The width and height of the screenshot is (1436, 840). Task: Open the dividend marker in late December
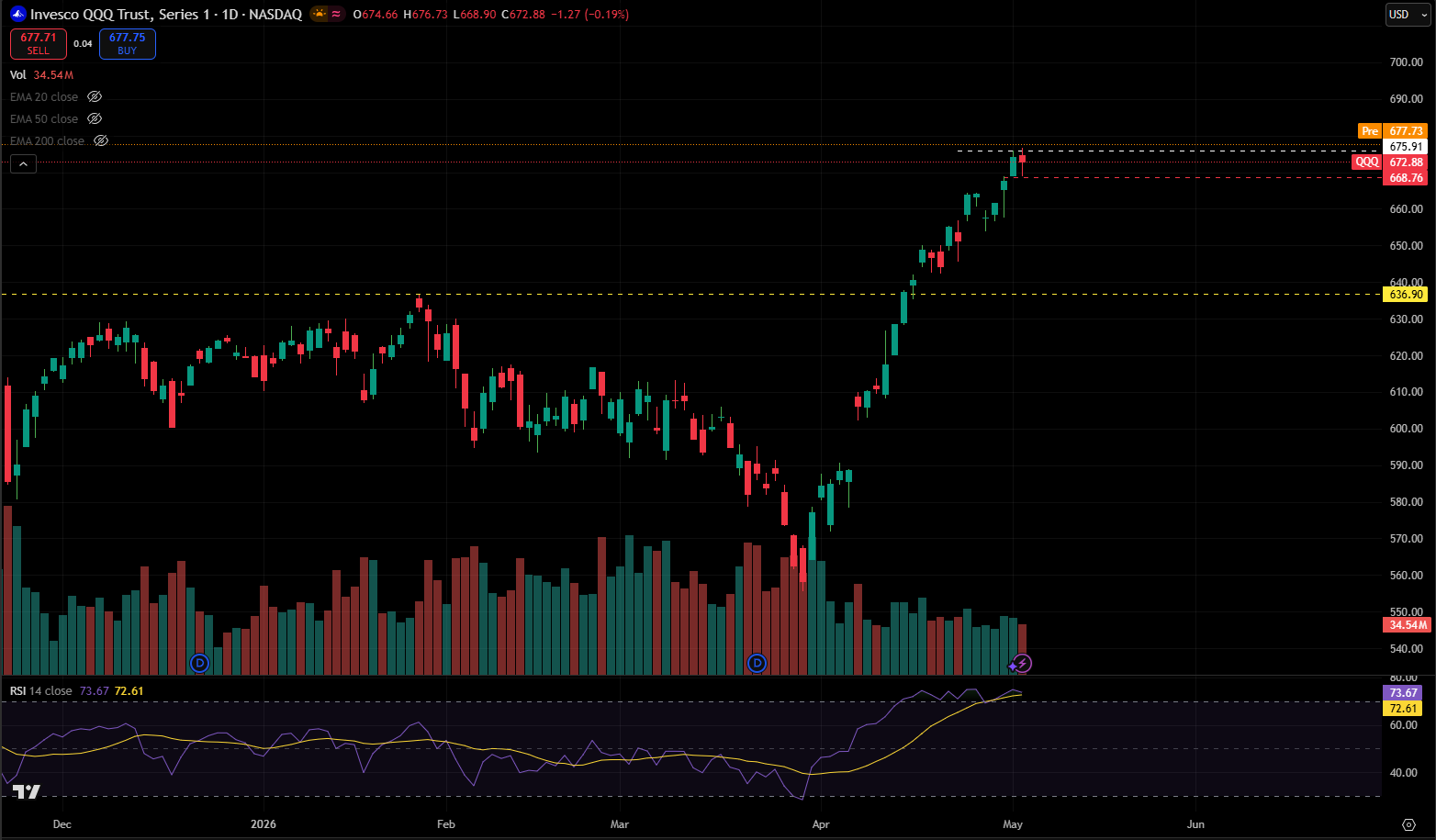click(199, 663)
